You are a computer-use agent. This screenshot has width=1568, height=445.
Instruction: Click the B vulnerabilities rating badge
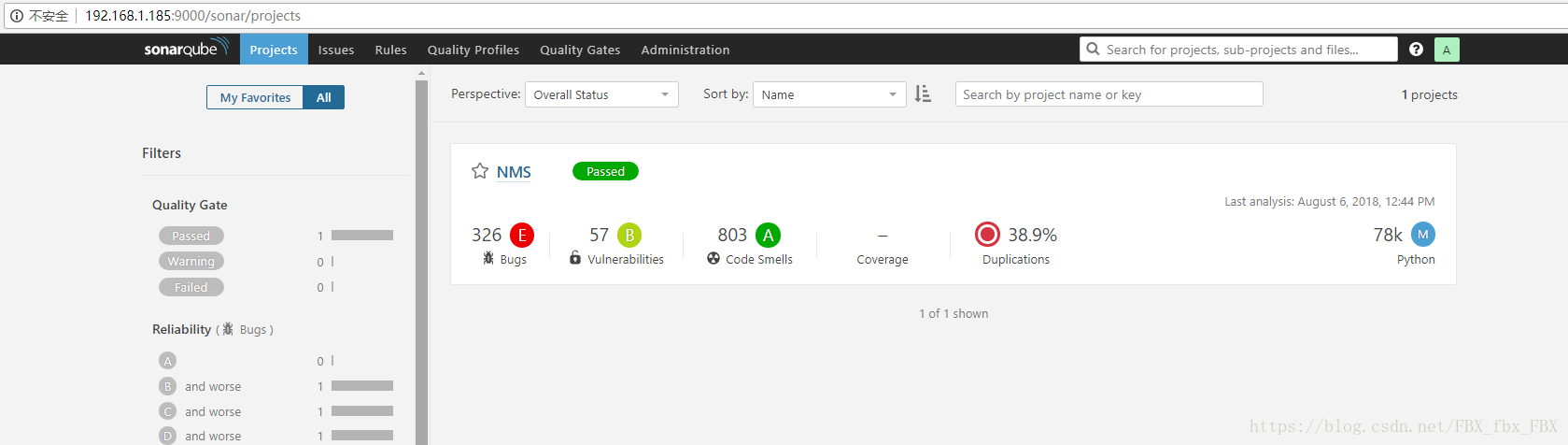[629, 236]
